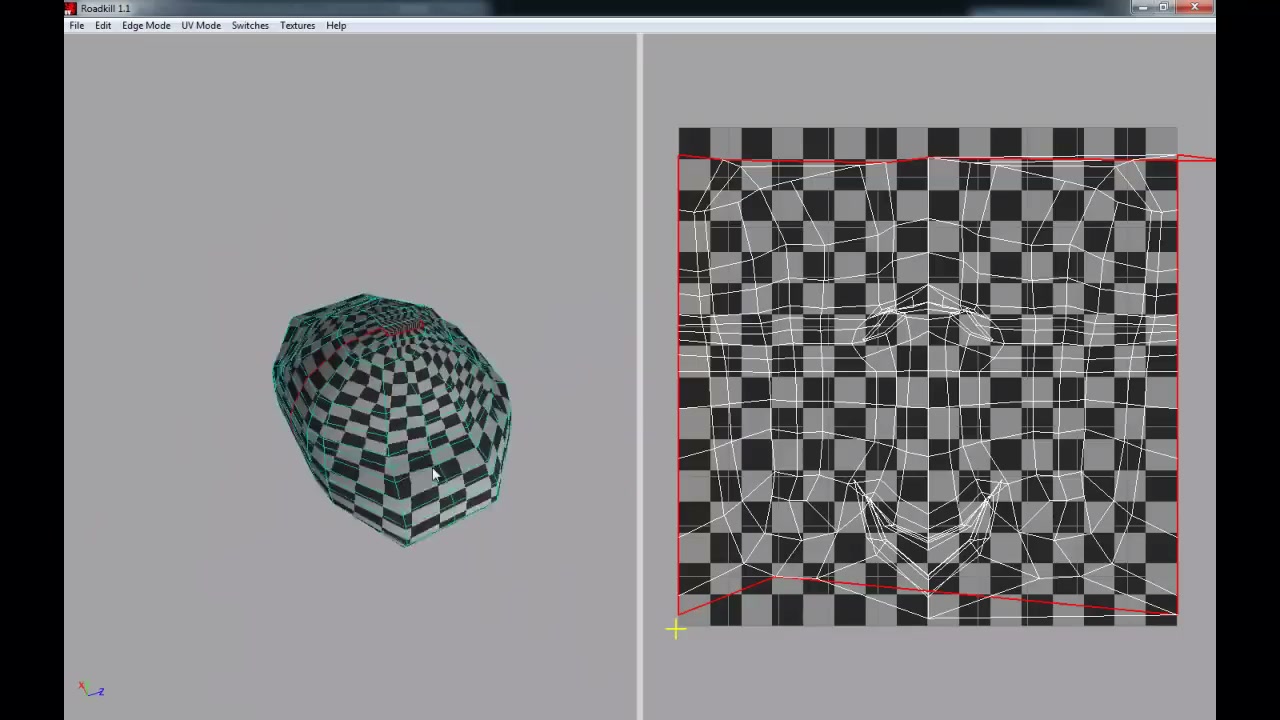The image size is (1280, 720).
Task: Open the File menu
Action: pos(76,26)
